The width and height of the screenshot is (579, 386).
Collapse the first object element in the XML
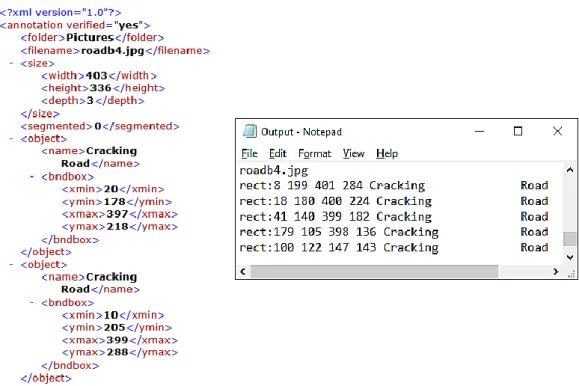(11, 139)
